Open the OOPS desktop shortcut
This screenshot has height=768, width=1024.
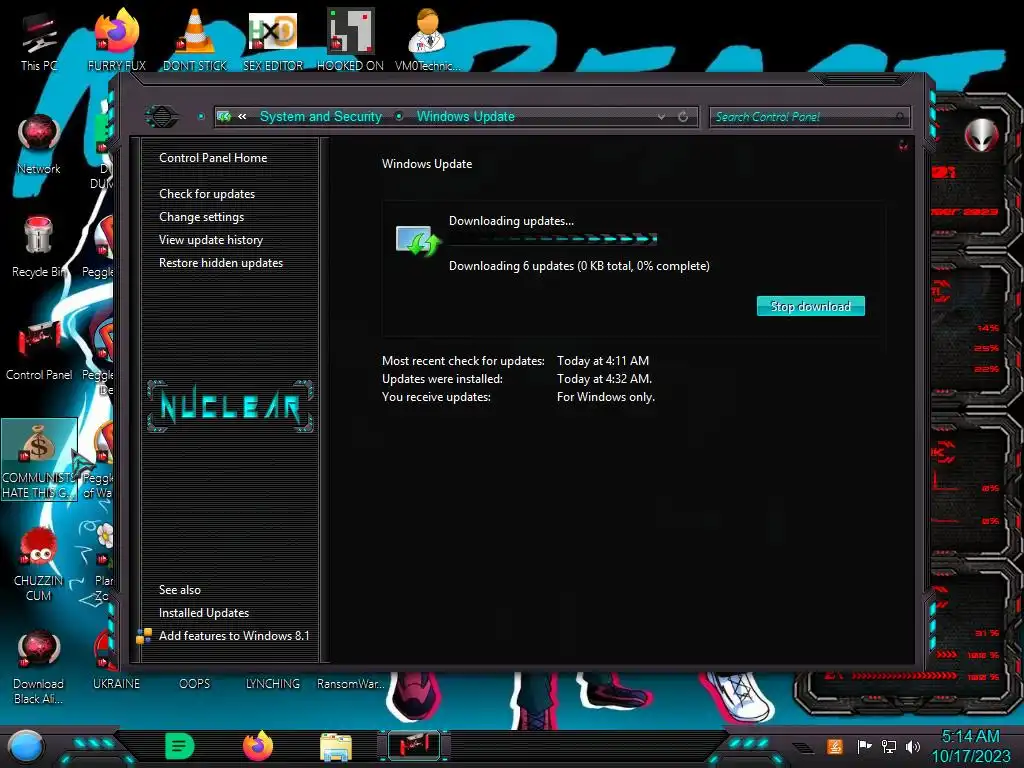[x=195, y=684]
